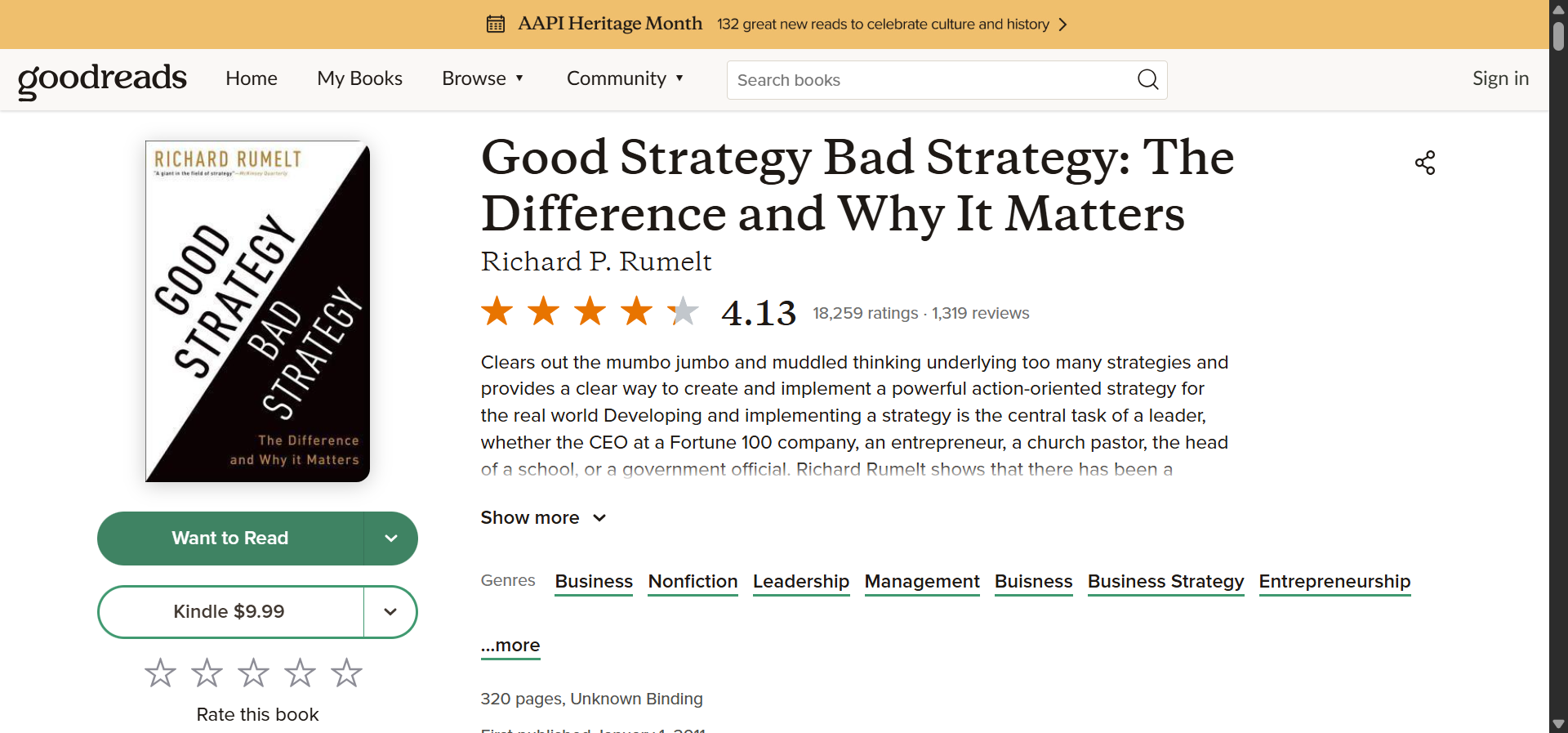
Task: Click the share icon beside the book title
Action: tap(1425, 163)
